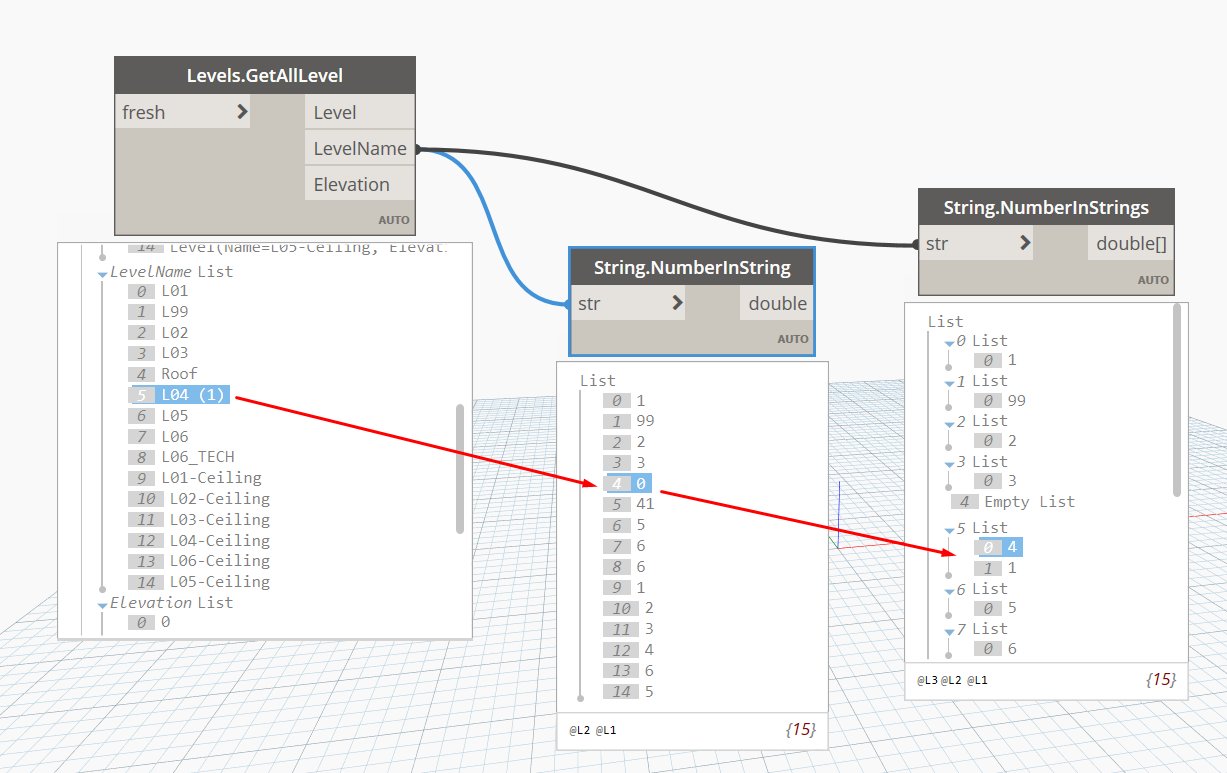This screenshot has height=773, width=1227.
Task: Click the AUTO lacing label on Levels.GetAllLevel
Action: pos(393,220)
